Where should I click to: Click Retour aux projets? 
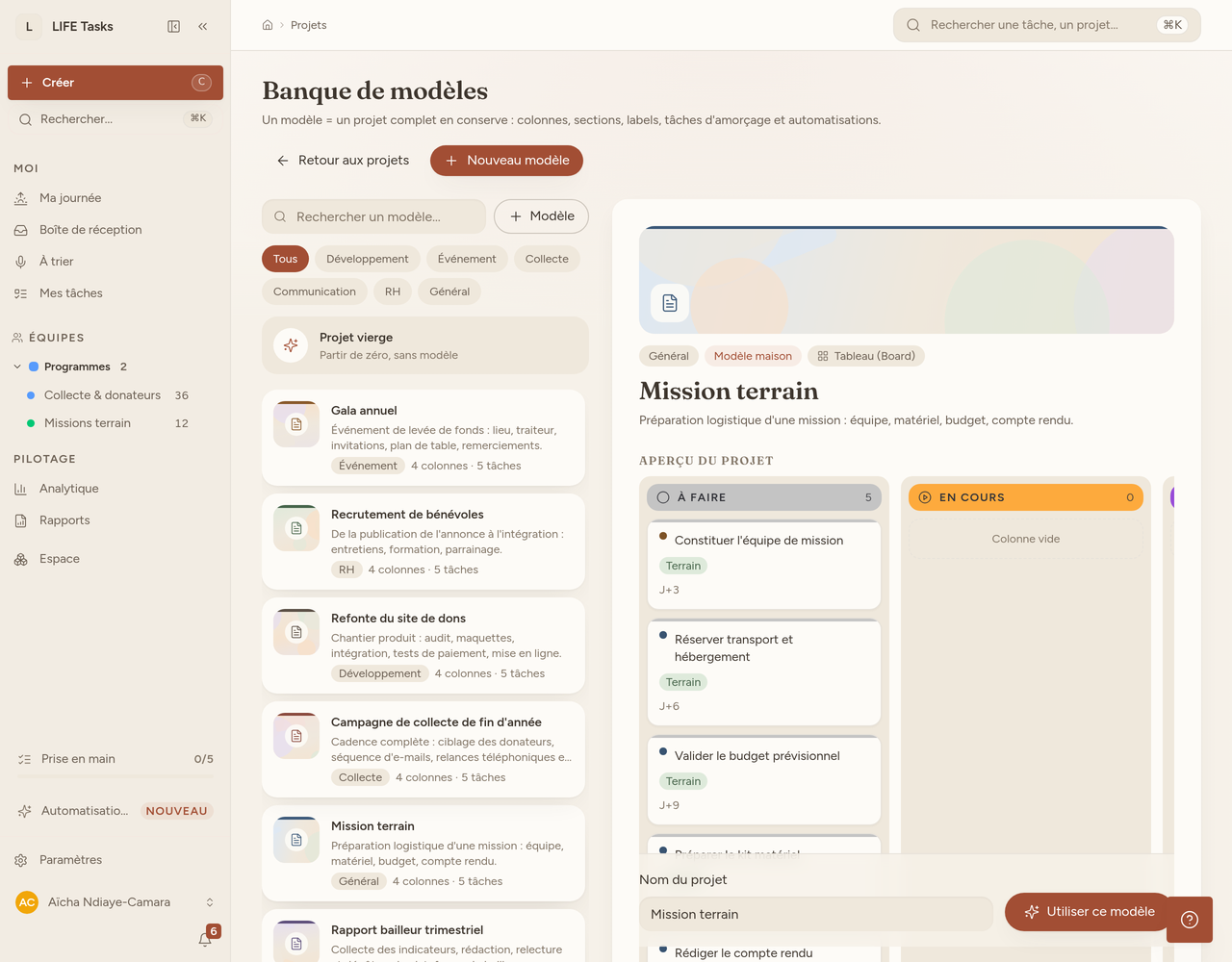coord(343,161)
